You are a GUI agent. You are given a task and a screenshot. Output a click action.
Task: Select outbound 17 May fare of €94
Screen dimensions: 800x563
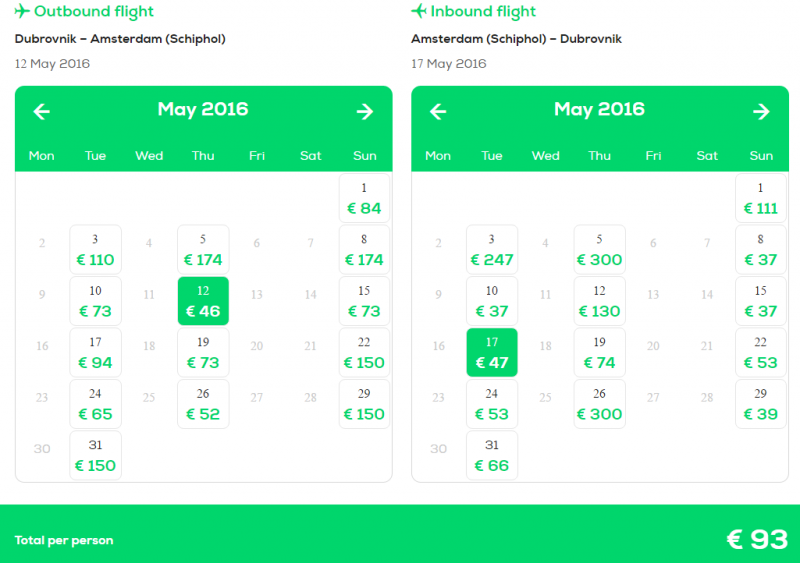point(96,352)
